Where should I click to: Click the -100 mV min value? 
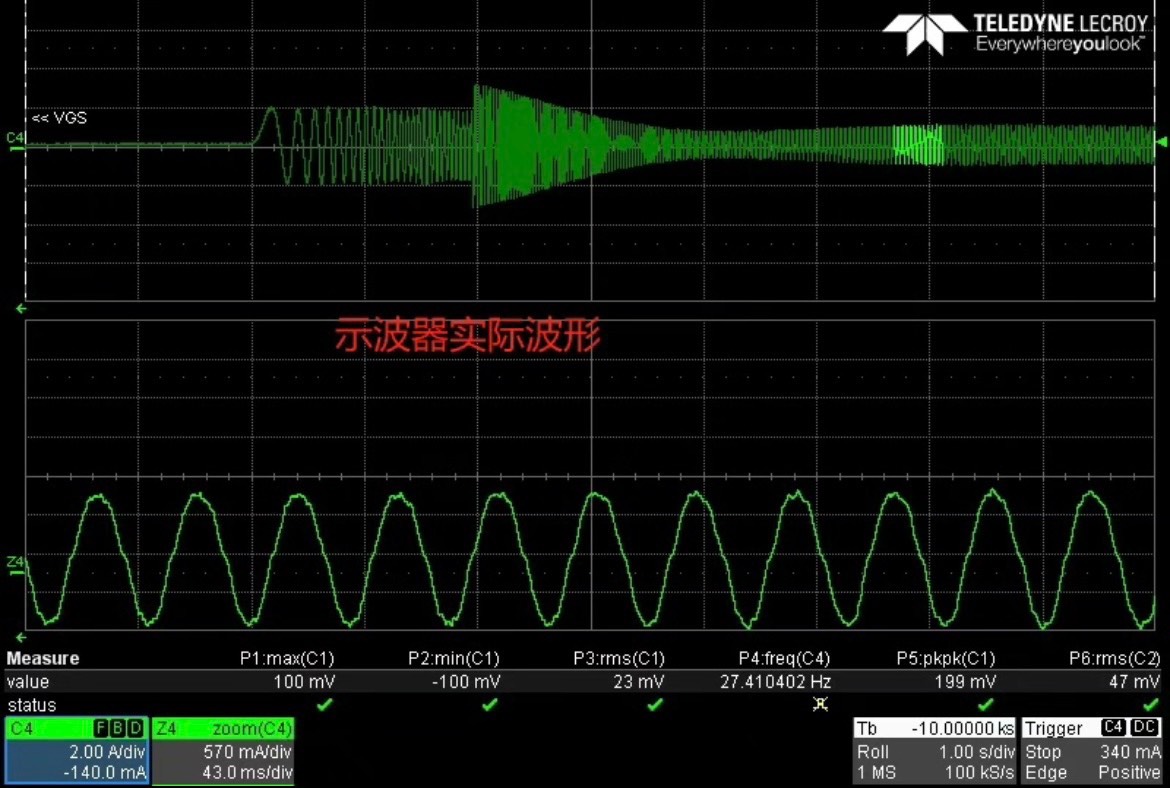[x=466, y=681]
